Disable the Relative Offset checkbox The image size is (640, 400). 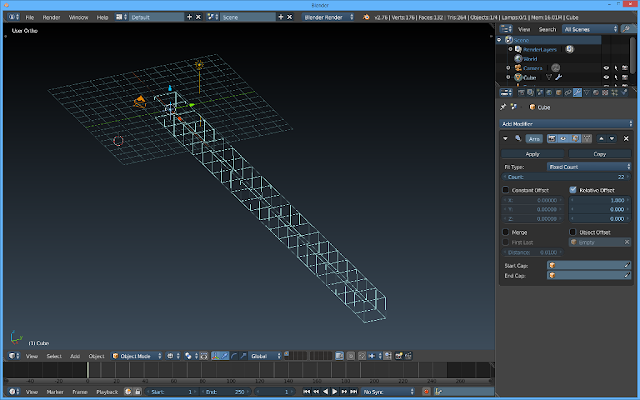pyautogui.click(x=573, y=189)
